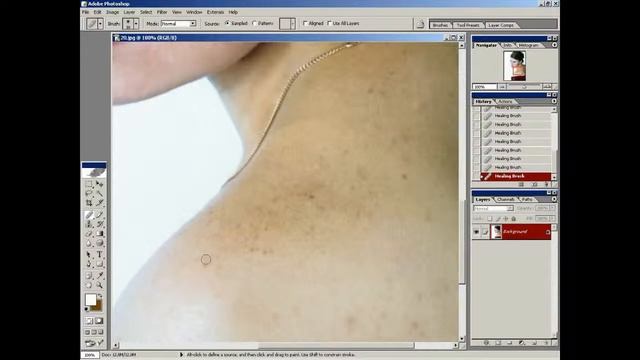Delete current state with History trash icon
The image size is (640, 360).
point(546,184)
